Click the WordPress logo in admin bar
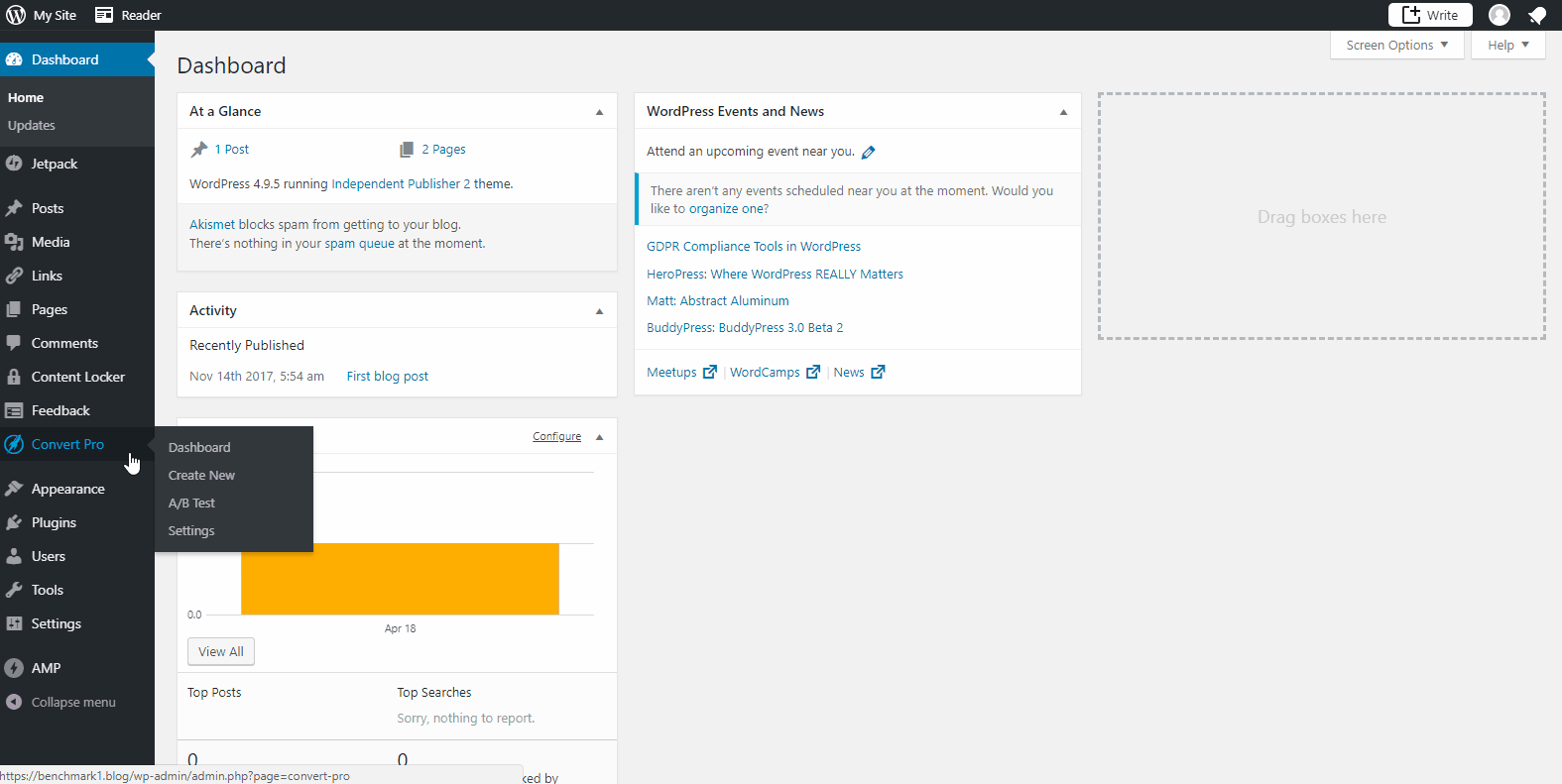This screenshot has width=1562, height=784. pos(16,15)
